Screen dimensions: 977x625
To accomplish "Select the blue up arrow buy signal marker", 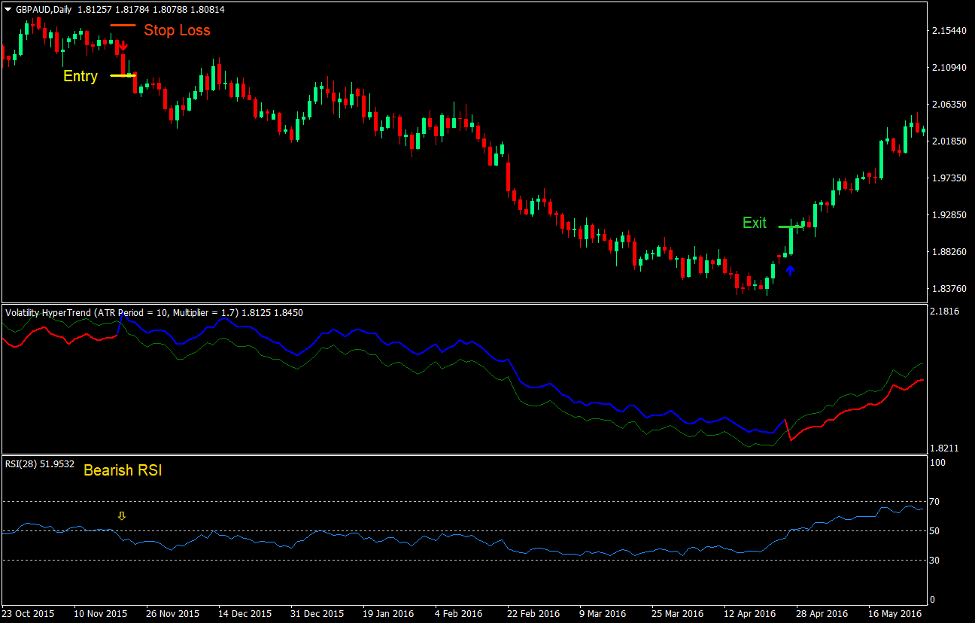I will 790,270.
